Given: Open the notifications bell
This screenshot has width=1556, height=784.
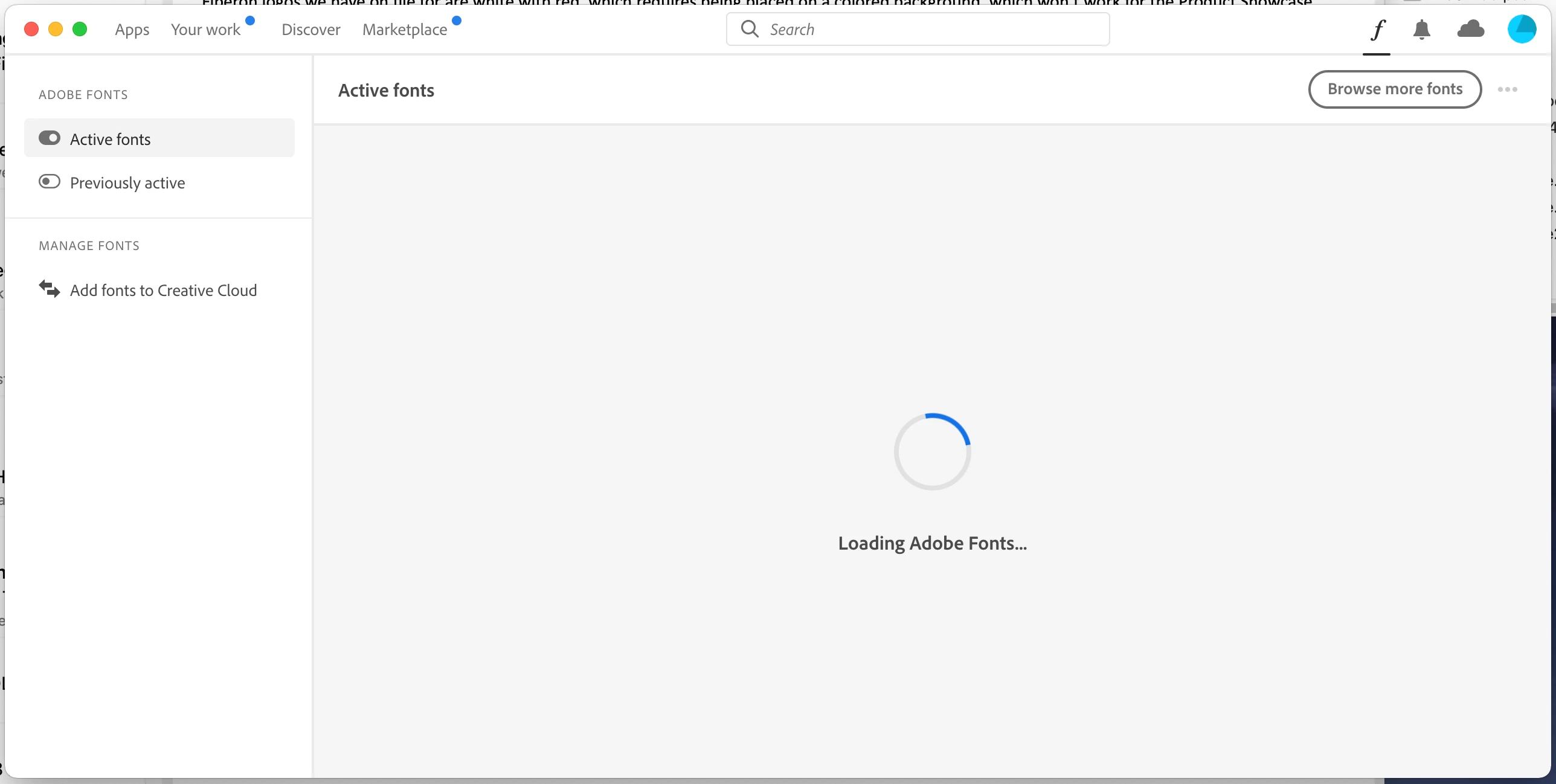Looking at the screenshot, I should point(1421,30).
